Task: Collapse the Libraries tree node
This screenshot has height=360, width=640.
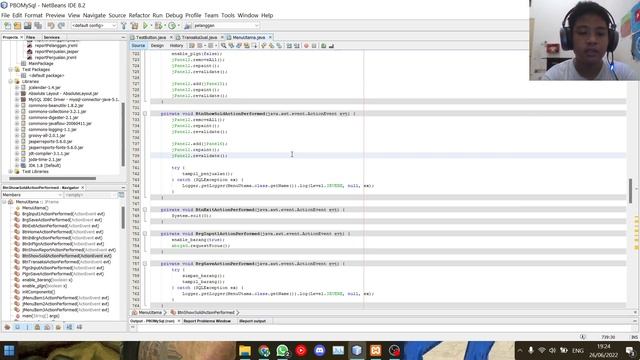Action: click(x=11, y=82)
